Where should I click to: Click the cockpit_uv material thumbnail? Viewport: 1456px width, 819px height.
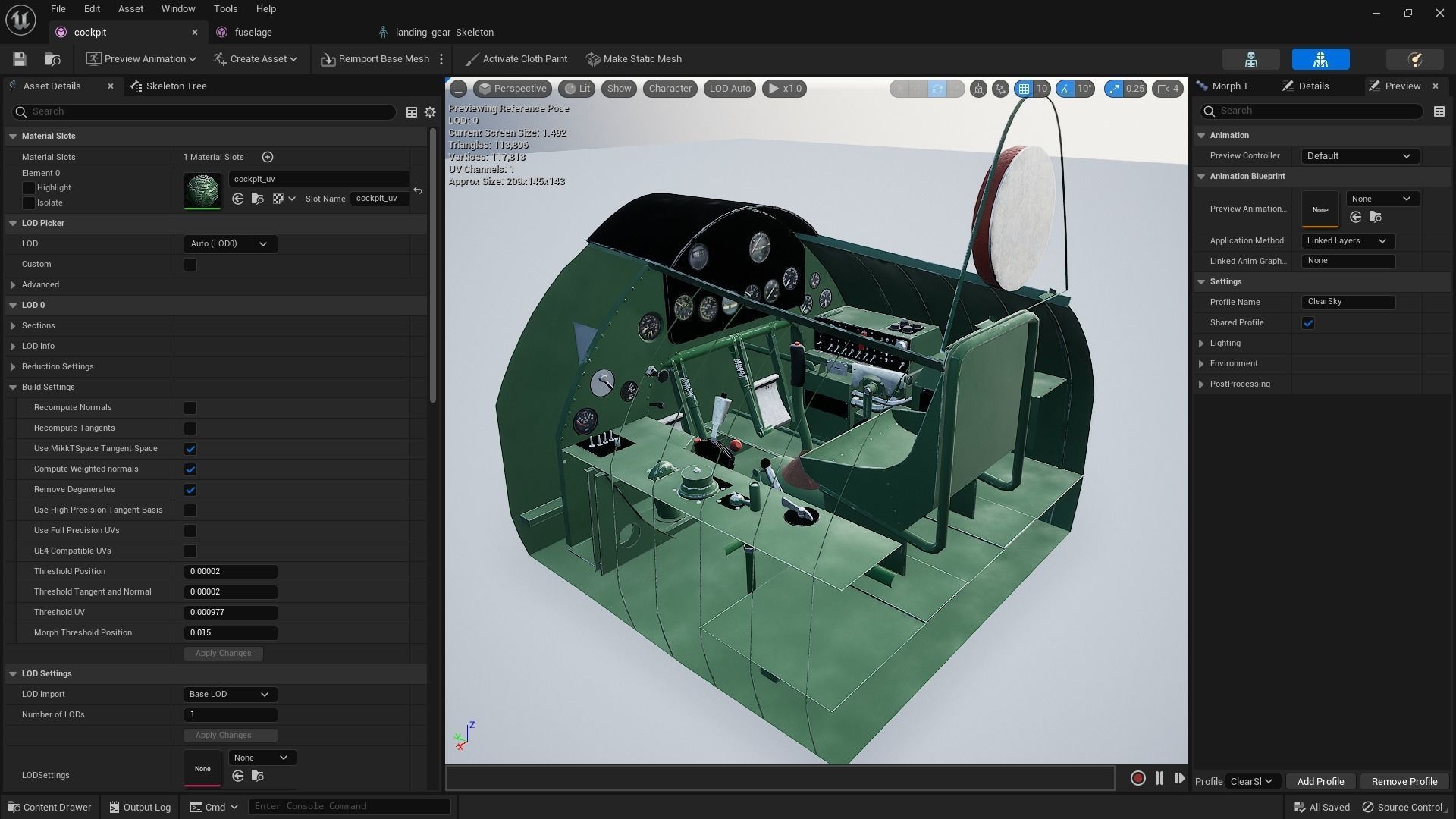(x=202, y=190)
